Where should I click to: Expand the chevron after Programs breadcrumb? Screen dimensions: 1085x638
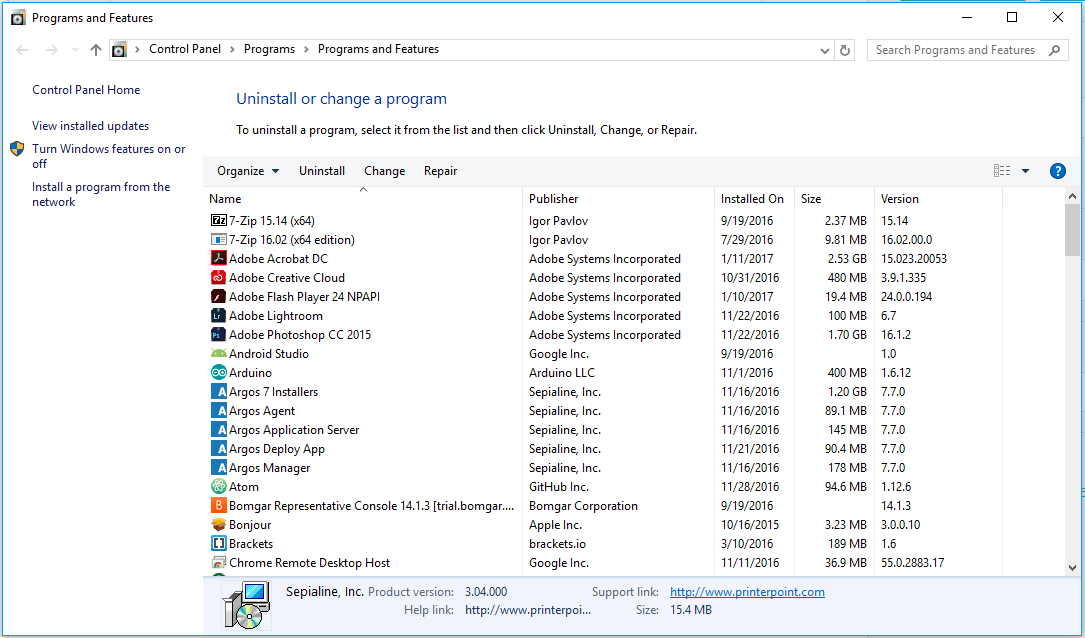(x=306, y=49)
